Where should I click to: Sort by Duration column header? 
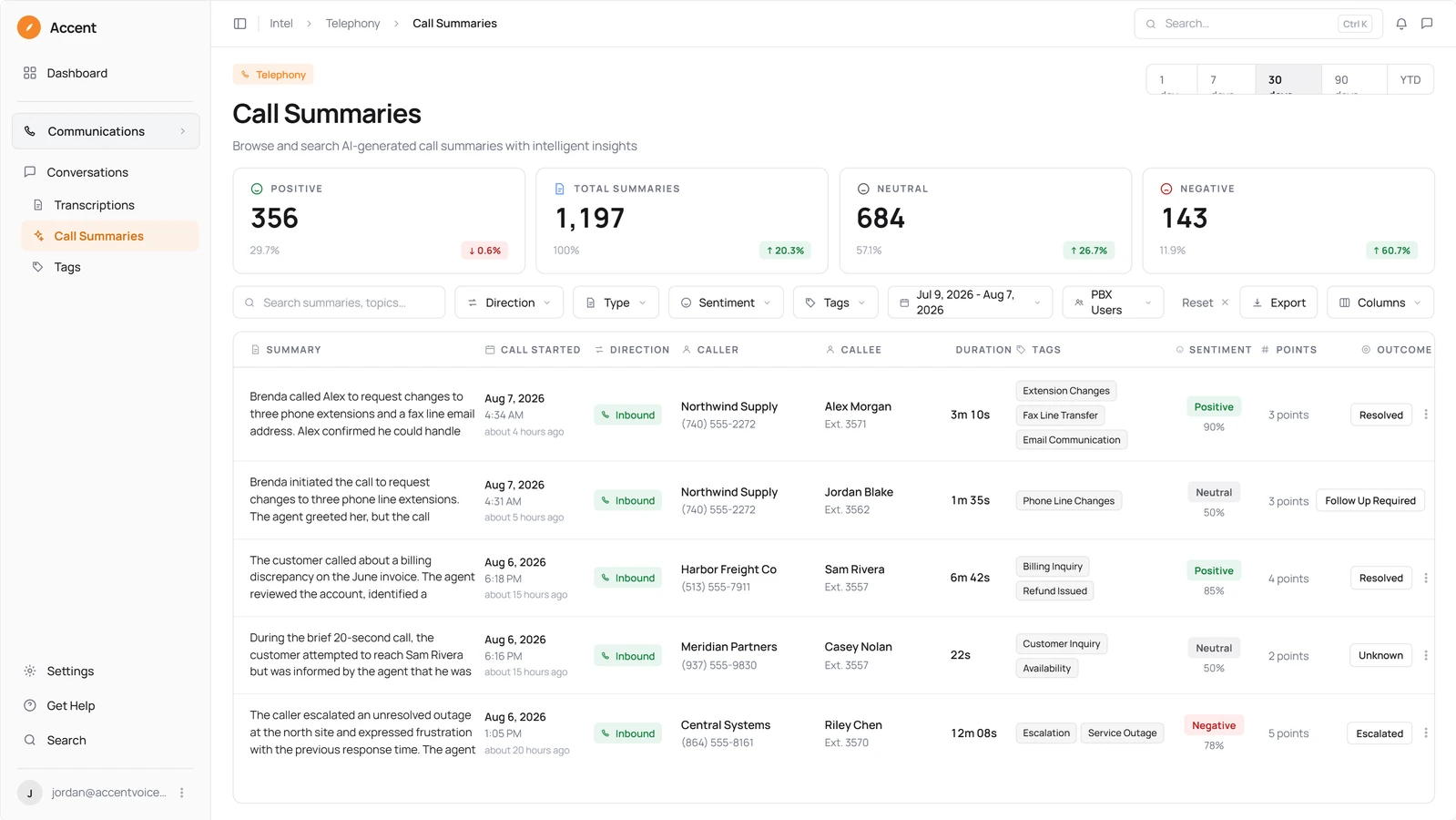click(x=983, y=350)
